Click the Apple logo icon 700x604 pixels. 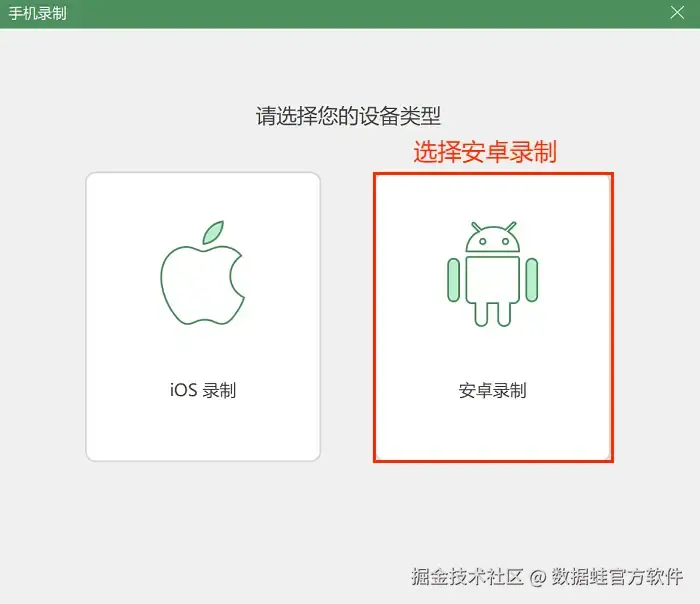click(x=203, y=273)
